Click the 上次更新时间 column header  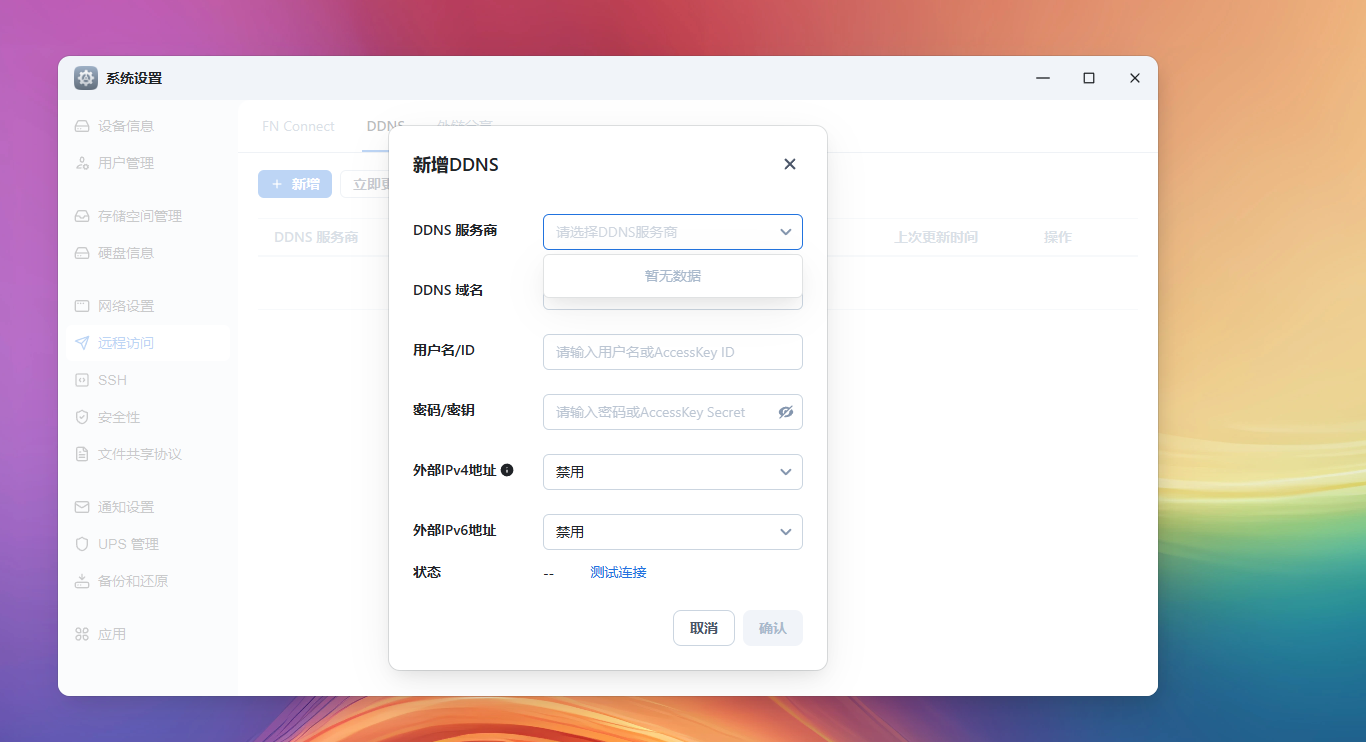pos(936,237)
